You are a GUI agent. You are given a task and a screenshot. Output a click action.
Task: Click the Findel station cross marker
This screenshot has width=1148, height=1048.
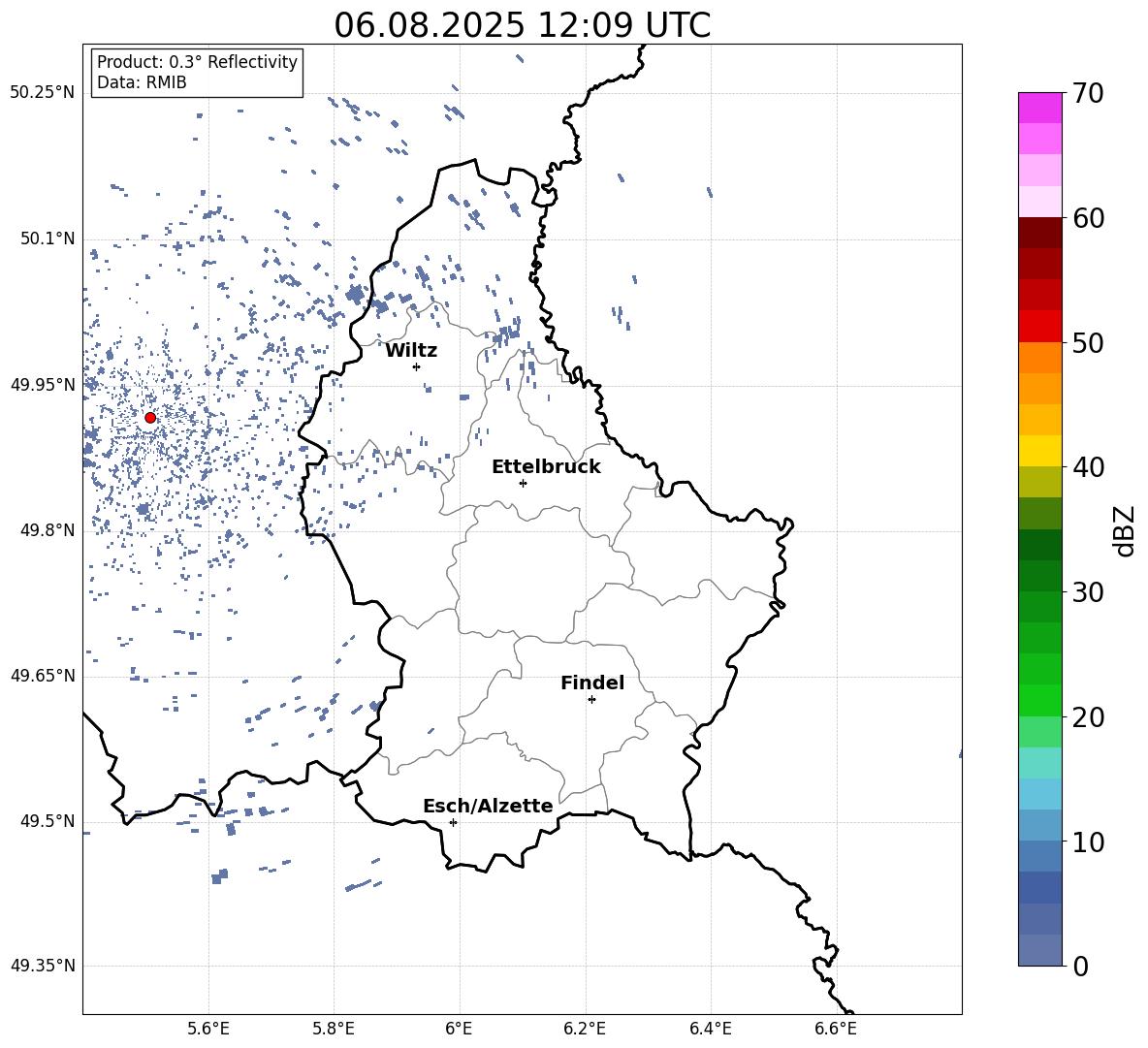tap(591, 700)
